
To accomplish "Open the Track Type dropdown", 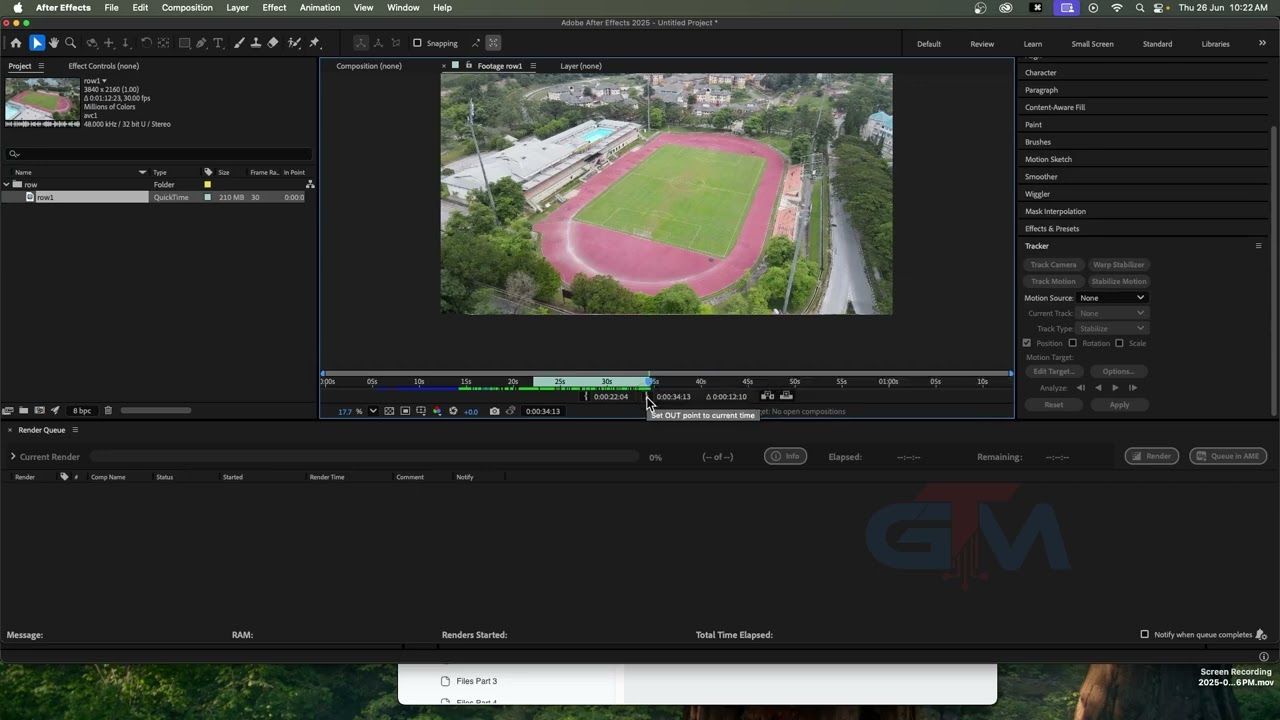I will coord(1111,328).
